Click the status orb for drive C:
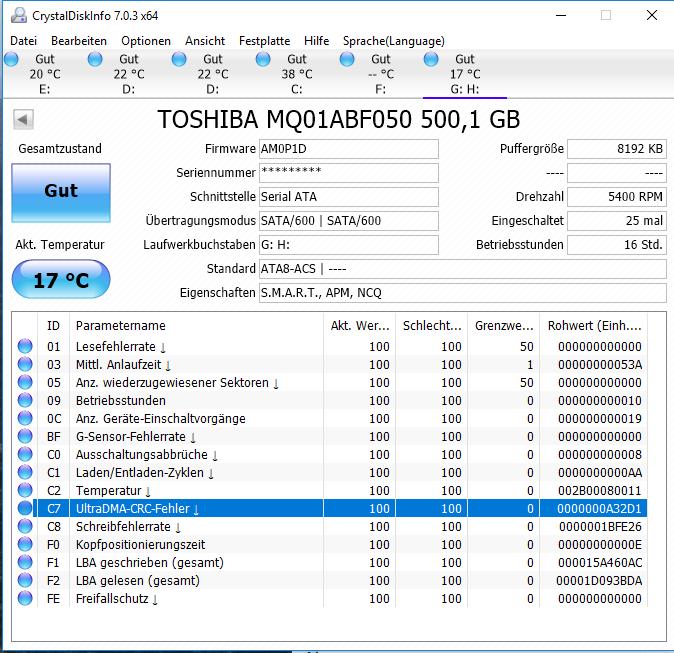 pyautogui.click(x=263, y=59)
